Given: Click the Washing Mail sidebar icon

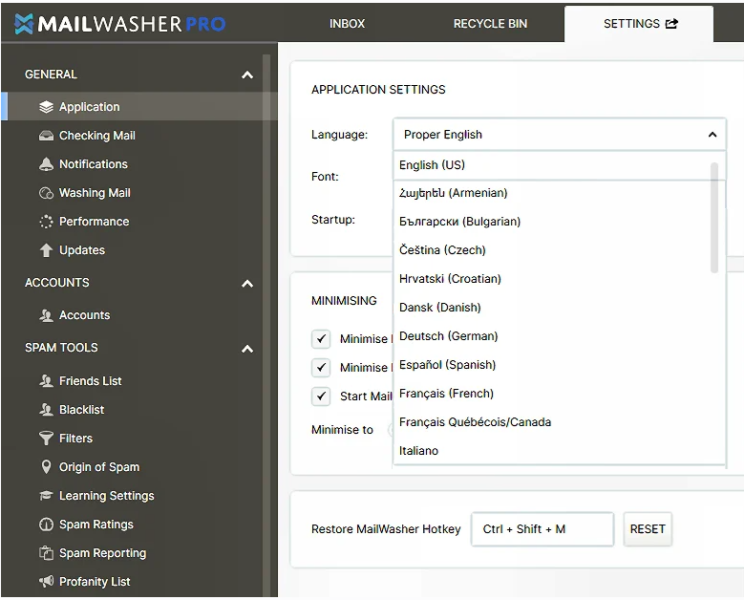Looking at the screenshot, I should [x=46, y=193].
